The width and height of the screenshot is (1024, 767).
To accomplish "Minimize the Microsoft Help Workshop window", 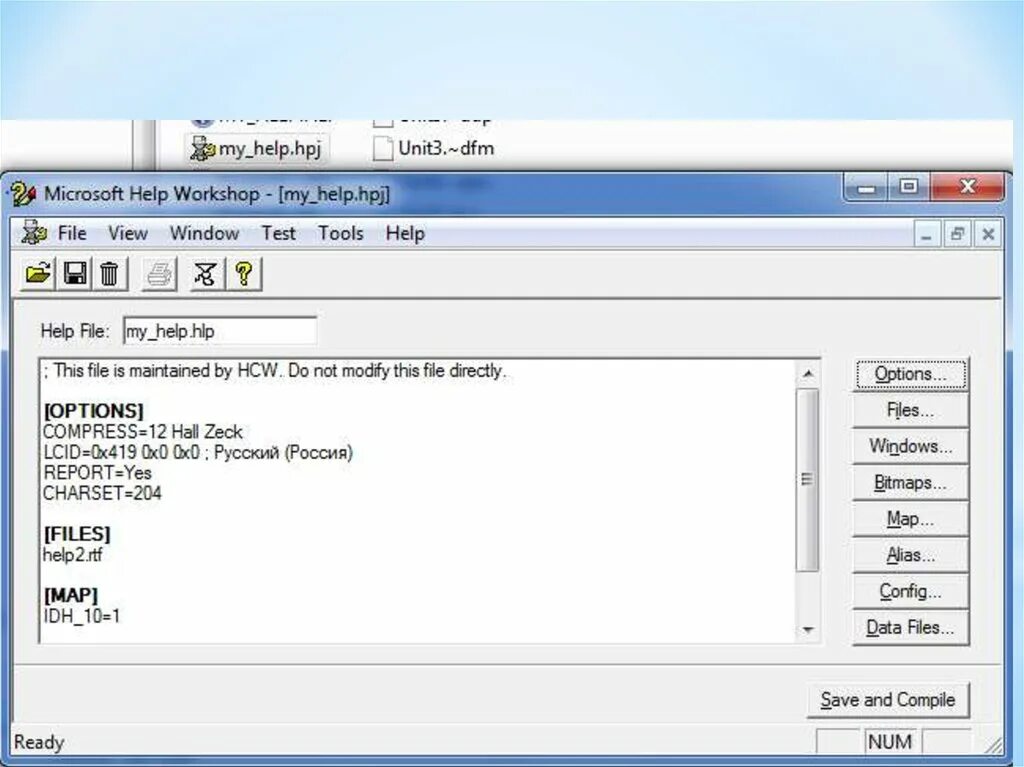I will [867, 188].
